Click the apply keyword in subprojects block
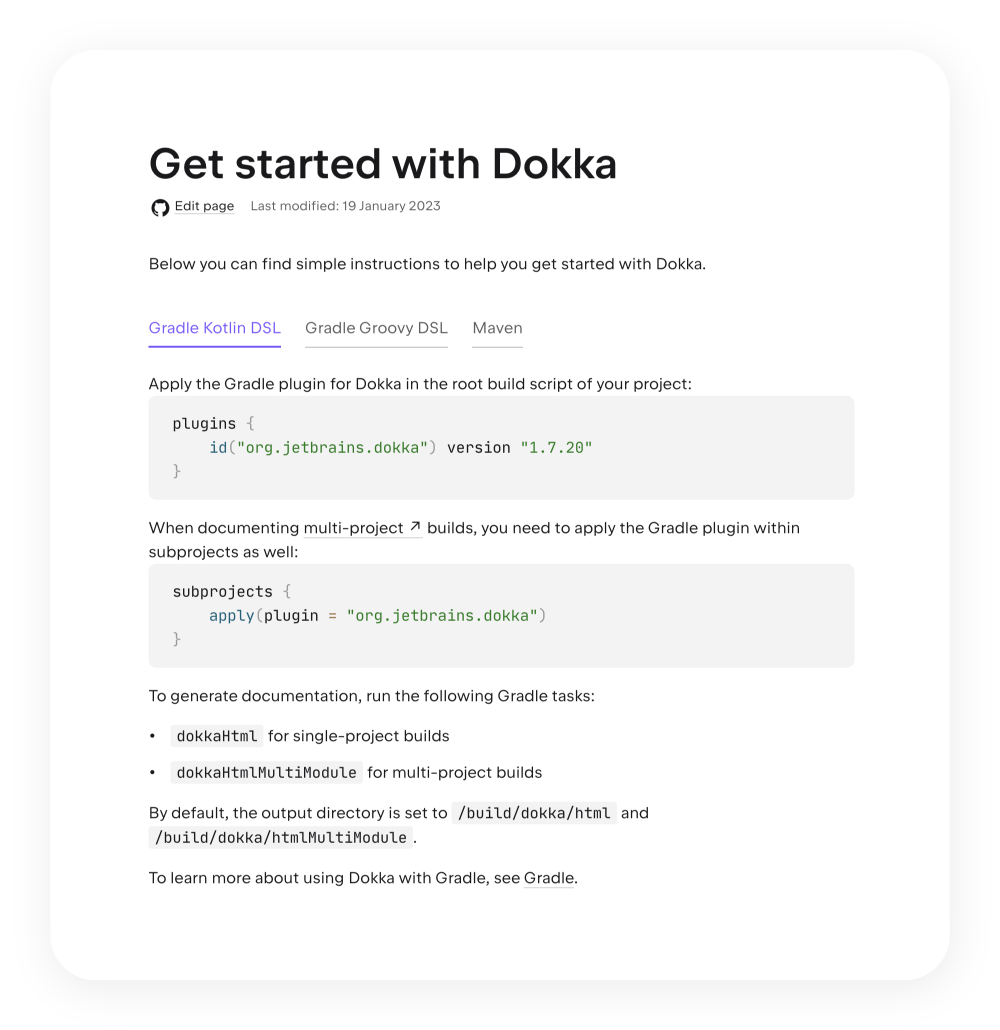This screenshot has height=1030, width=1000. [x=231, y=616]
